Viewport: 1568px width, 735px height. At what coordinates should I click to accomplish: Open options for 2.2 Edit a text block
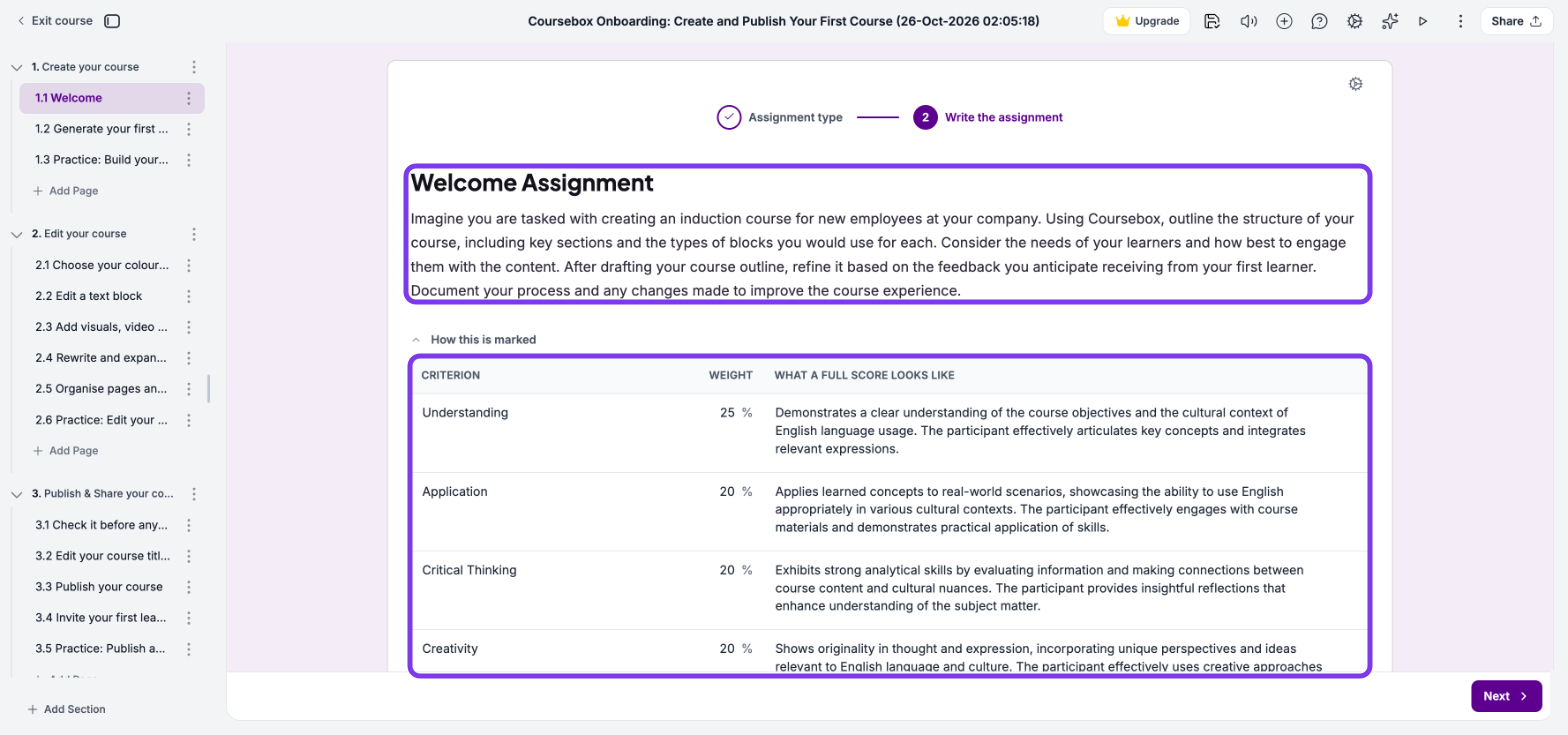coord(188,296)
